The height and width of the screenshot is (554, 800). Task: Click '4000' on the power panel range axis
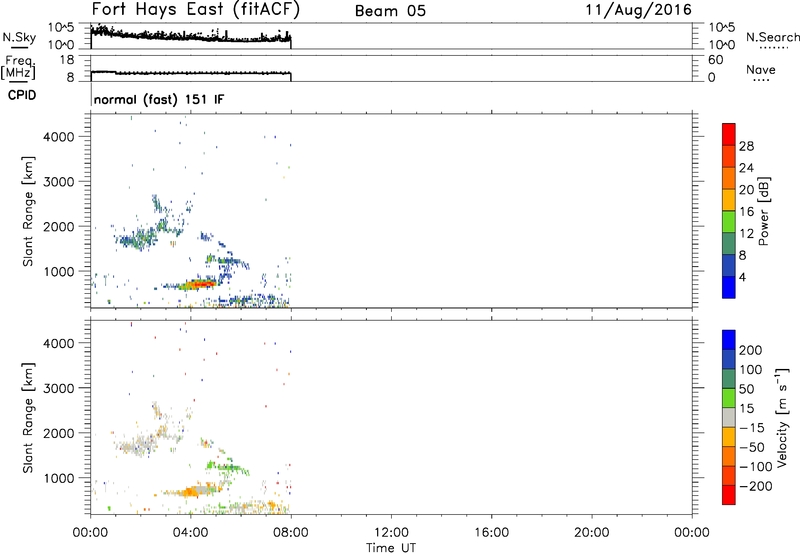click(x=59, y=137)
